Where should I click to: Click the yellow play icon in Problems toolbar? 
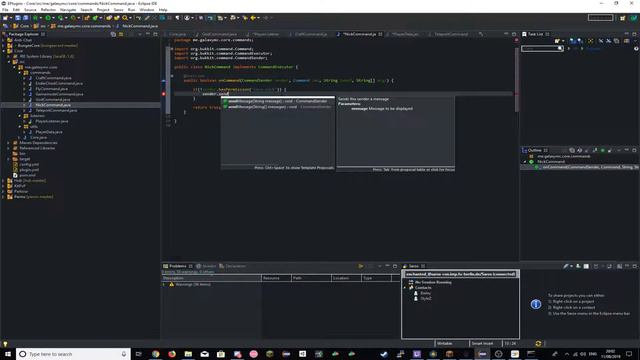(x=361, y=266)
